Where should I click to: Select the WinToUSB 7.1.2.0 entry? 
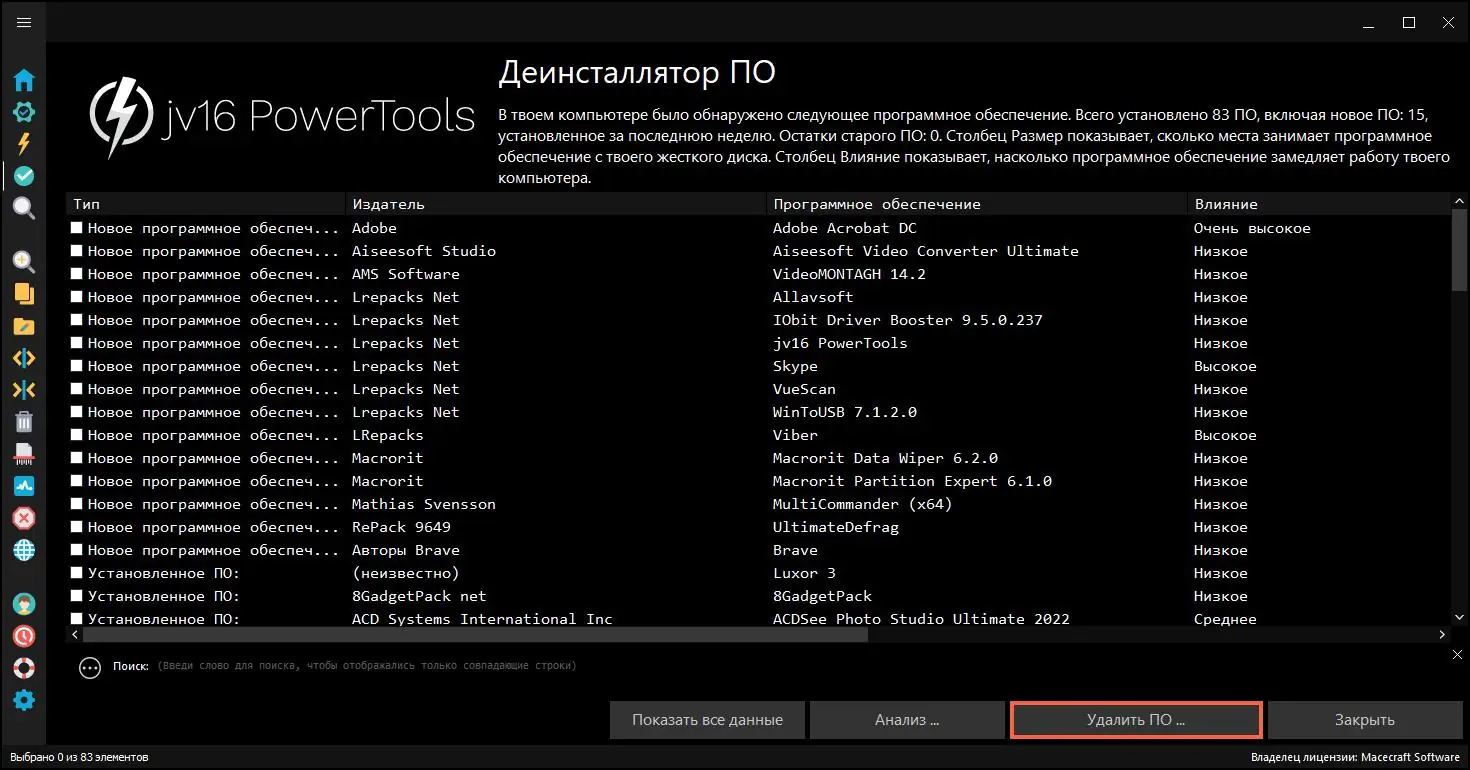point(845,412)
